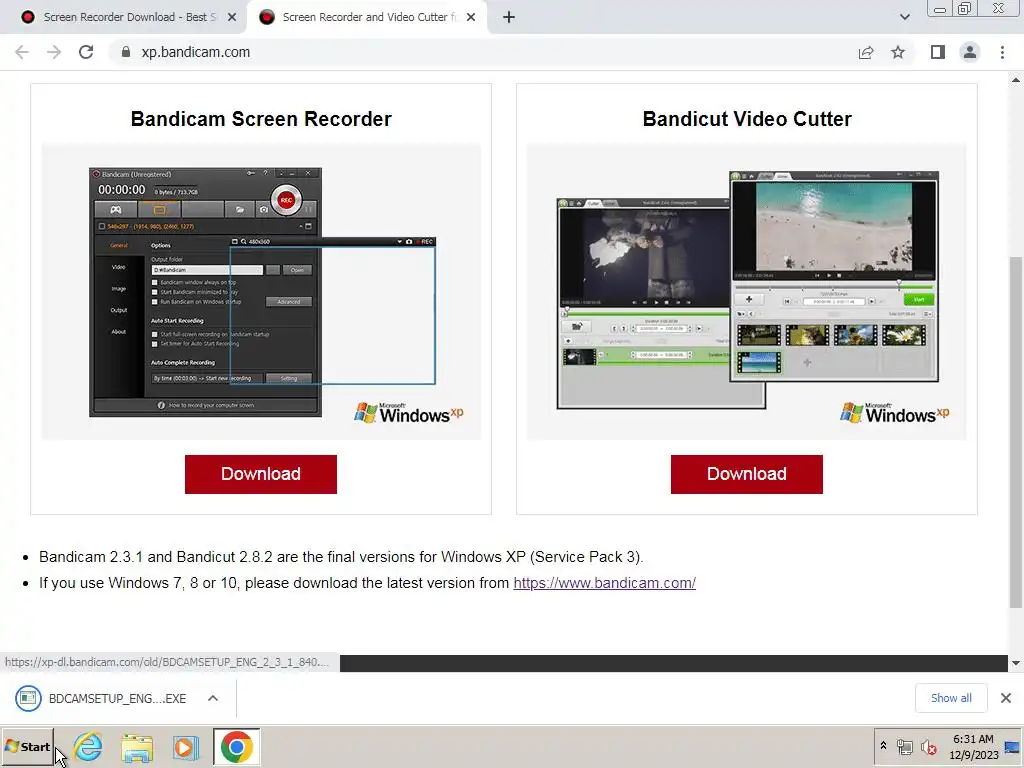Open the Chrome profile avatar
The width and height of the screenshot is (1024, 768).
[x=970, y=52]
